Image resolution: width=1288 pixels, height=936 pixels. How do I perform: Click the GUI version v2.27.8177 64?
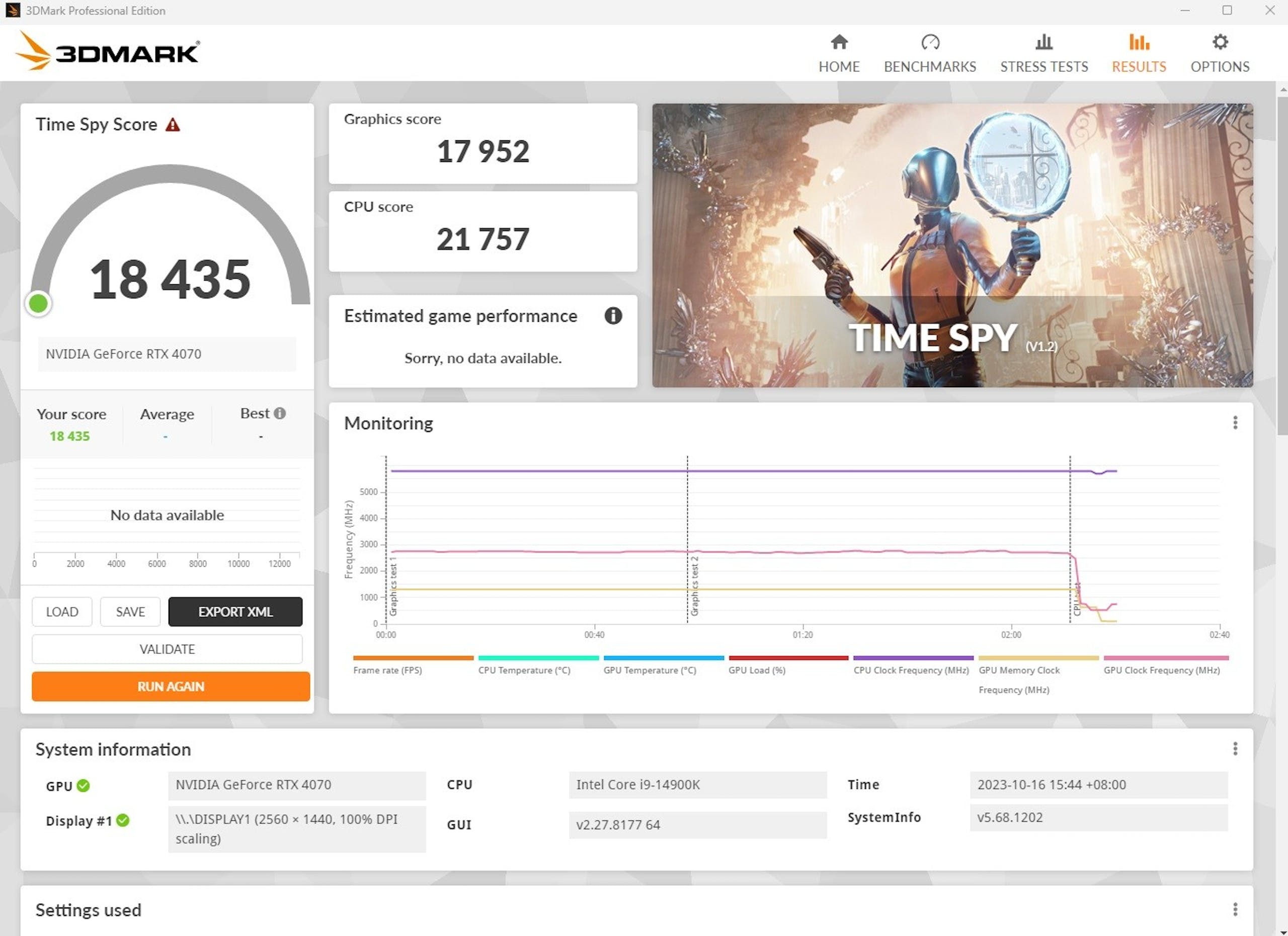click(x=697, y=825)
